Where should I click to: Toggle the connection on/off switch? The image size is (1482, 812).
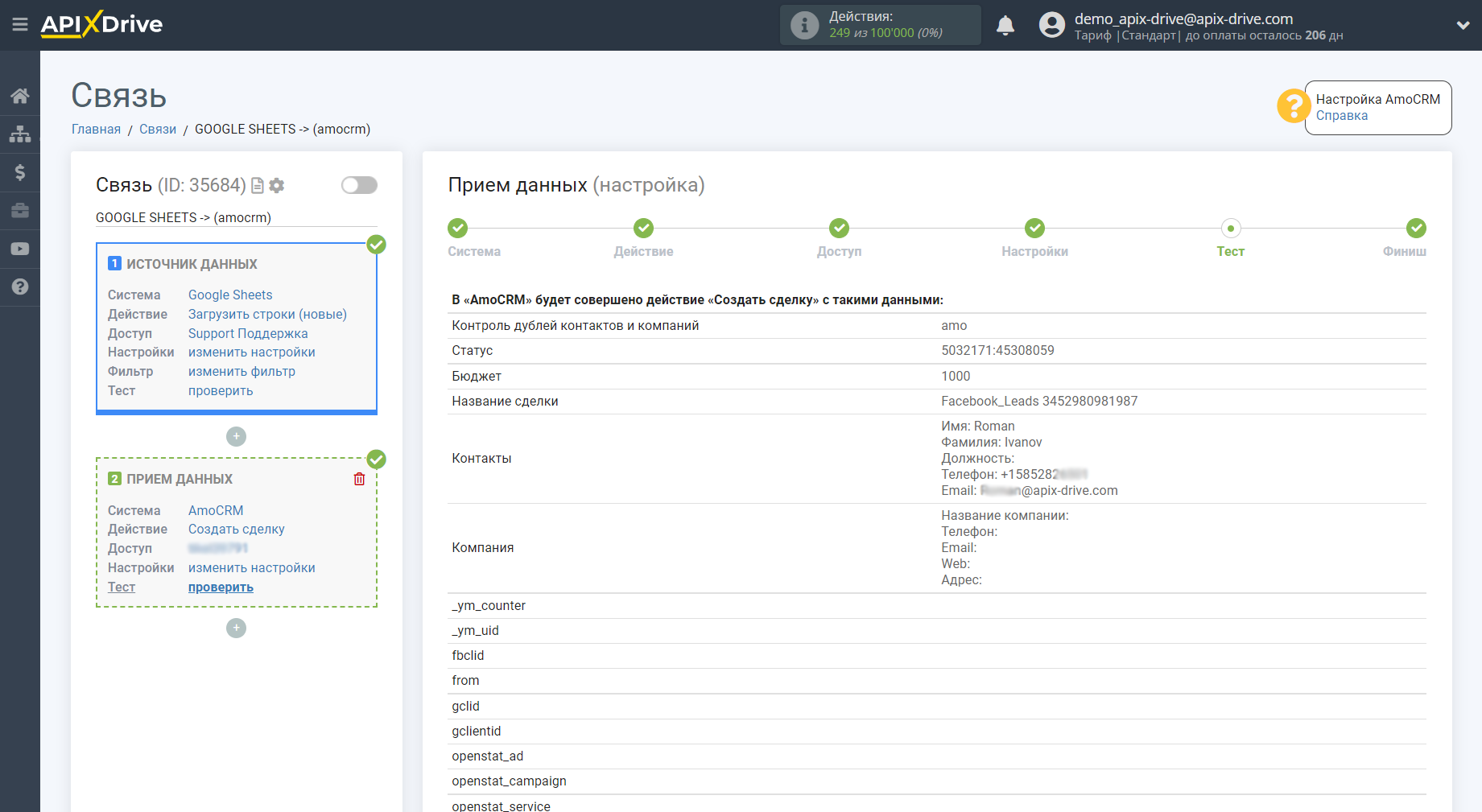coord(359,185)
